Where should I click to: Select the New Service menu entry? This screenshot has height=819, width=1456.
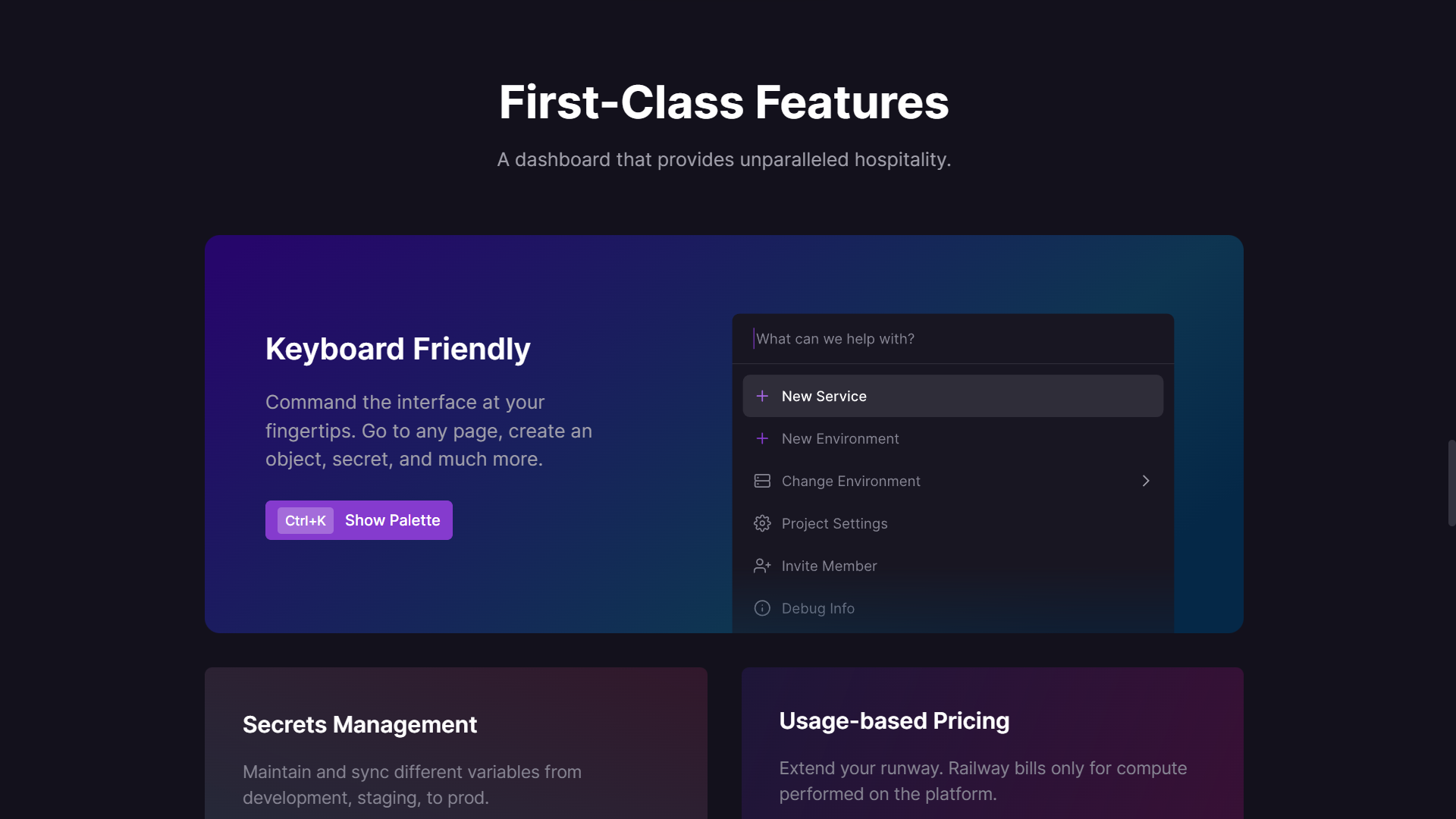(952, 396)
